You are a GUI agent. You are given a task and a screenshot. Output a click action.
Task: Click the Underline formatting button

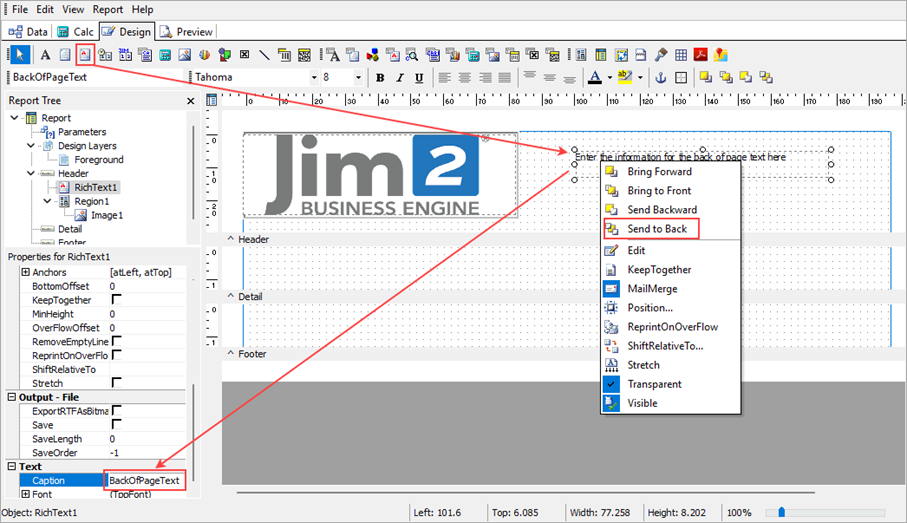click(x=418, y=78)
